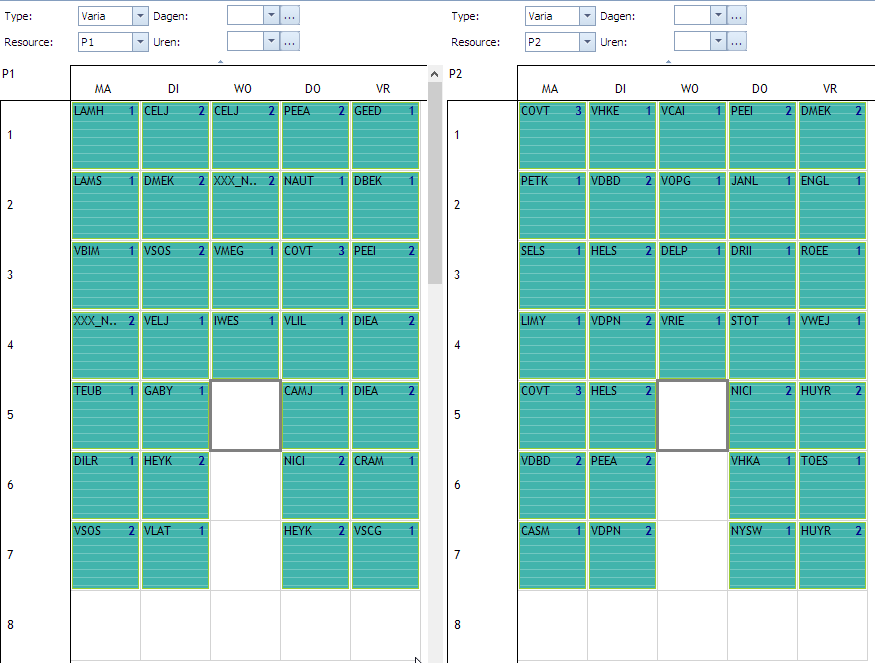Select the MA column header in P1 grid
The image size is (875, 663).
[103, 89]
